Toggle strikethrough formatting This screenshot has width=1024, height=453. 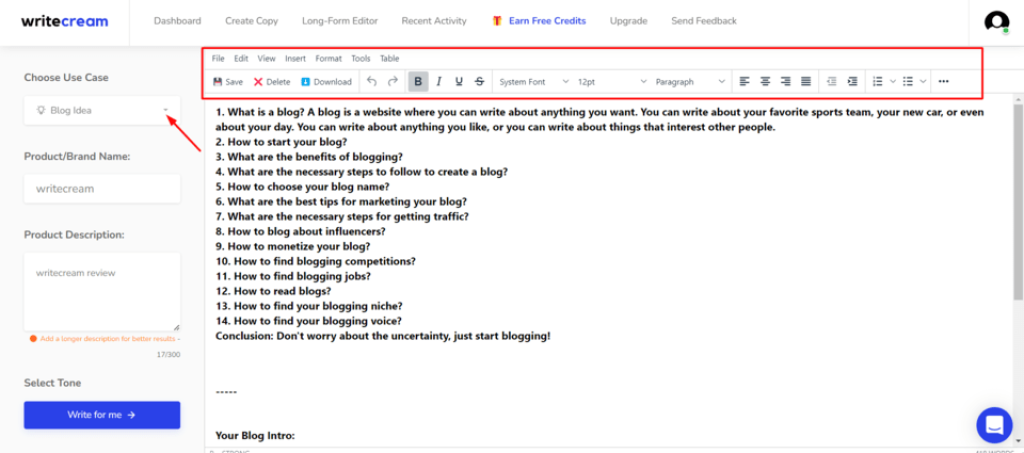[x=480, y=82]
